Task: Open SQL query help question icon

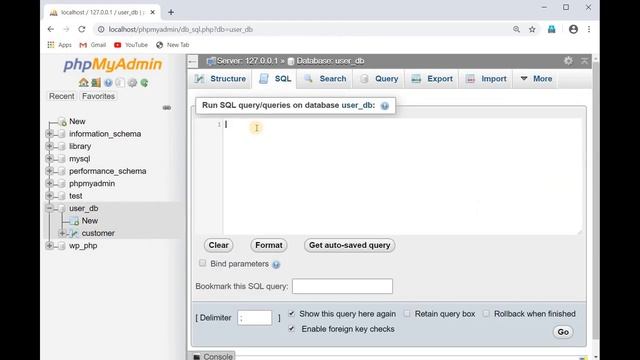Action: pos(384,106)
